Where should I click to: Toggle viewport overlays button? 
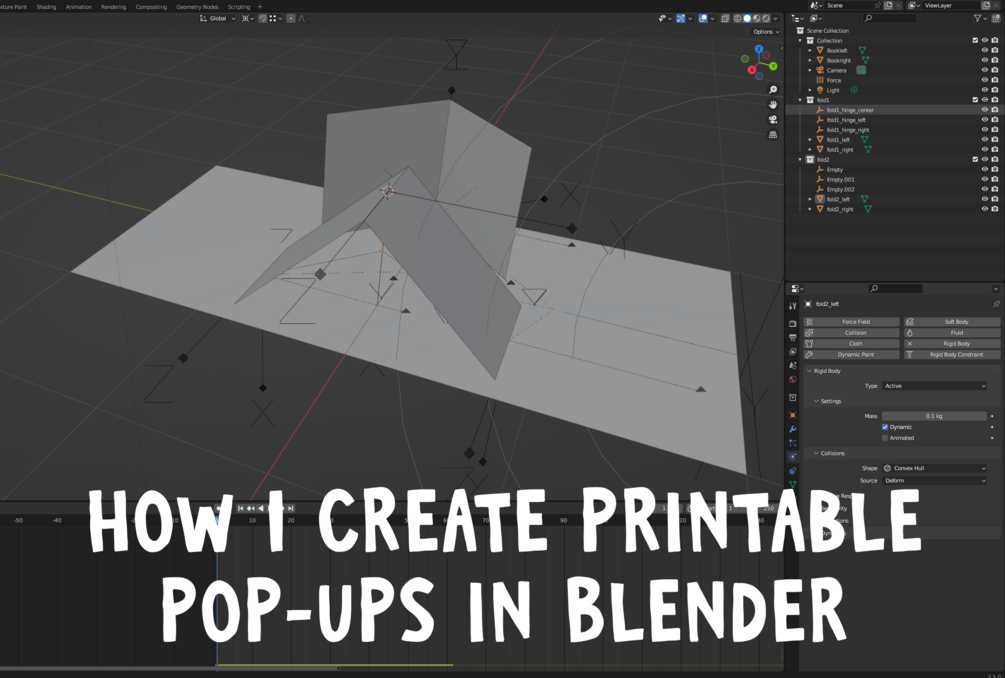[x=703, y=19]
